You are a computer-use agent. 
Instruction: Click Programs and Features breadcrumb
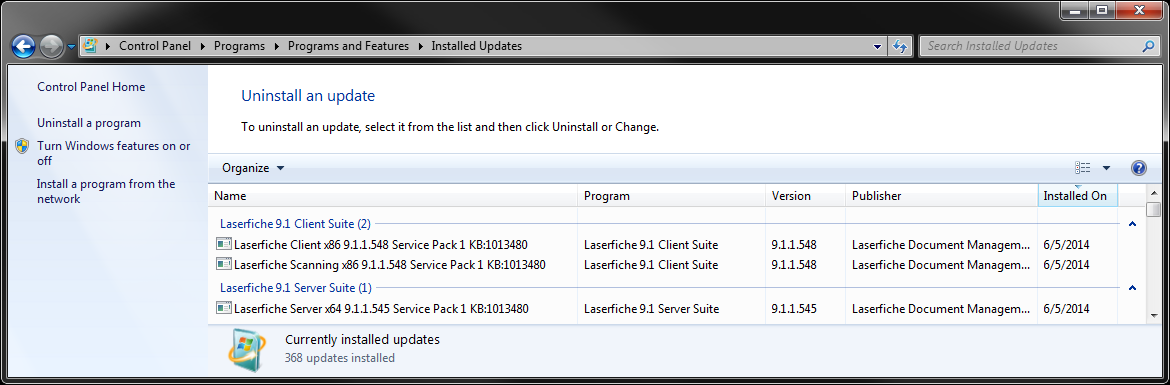coord(348,46)
